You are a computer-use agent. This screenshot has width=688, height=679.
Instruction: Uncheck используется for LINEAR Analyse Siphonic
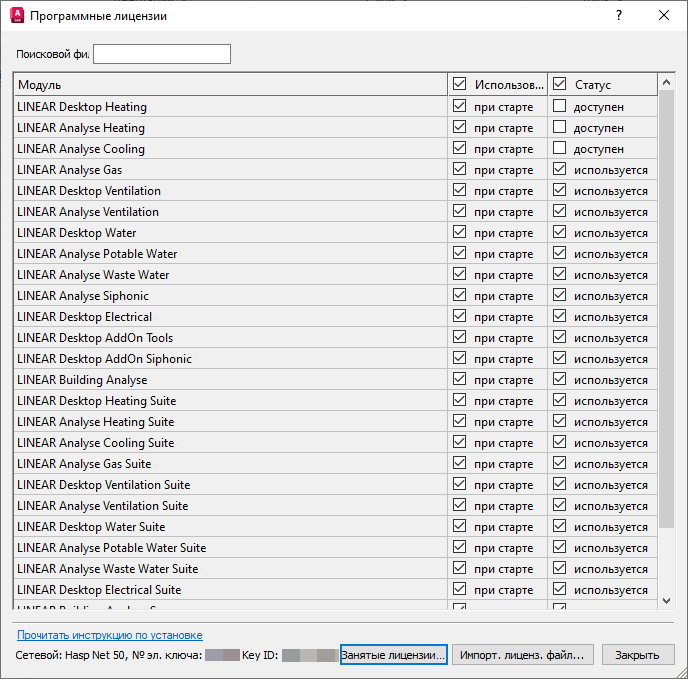coord(559,295)
